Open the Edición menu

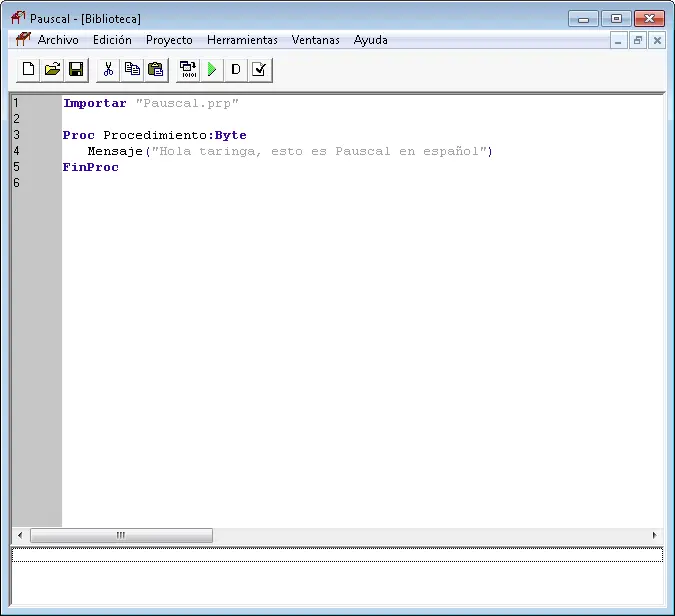112,40
